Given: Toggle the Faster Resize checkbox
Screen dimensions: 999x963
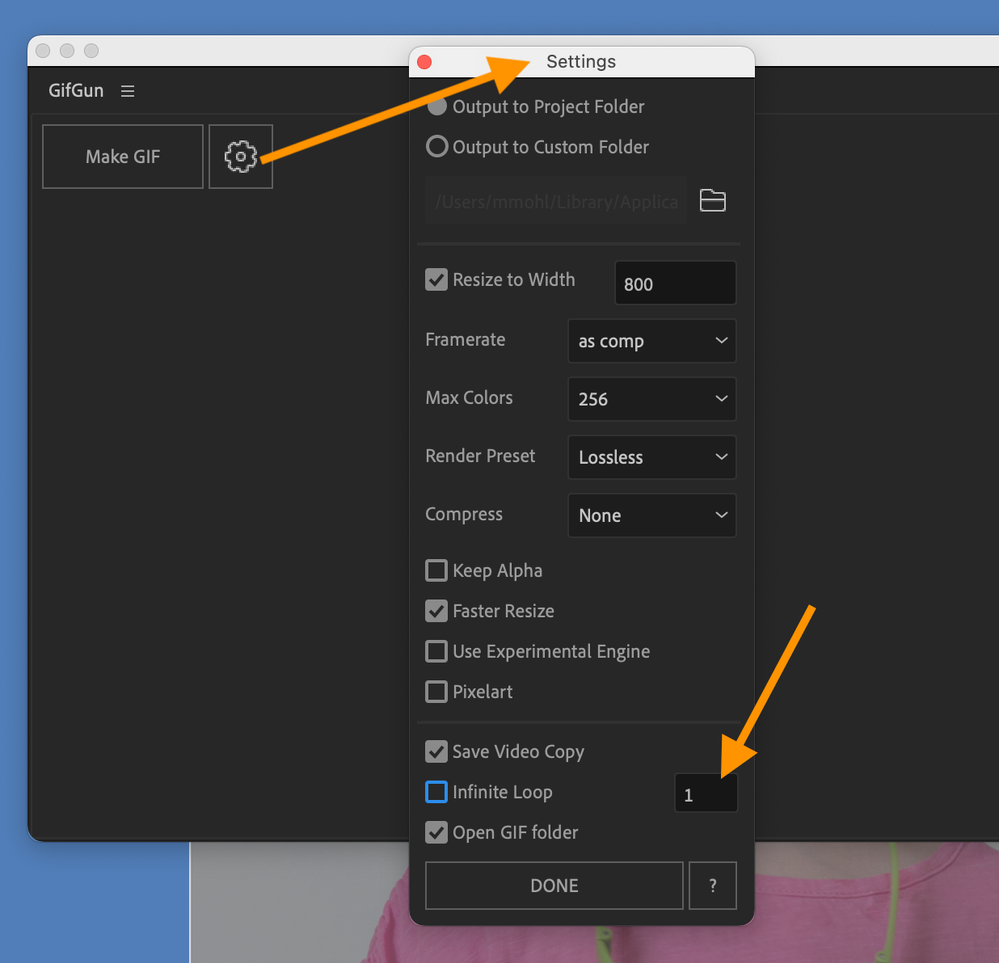Looking at the screenshot, I should tap(436, 611).
